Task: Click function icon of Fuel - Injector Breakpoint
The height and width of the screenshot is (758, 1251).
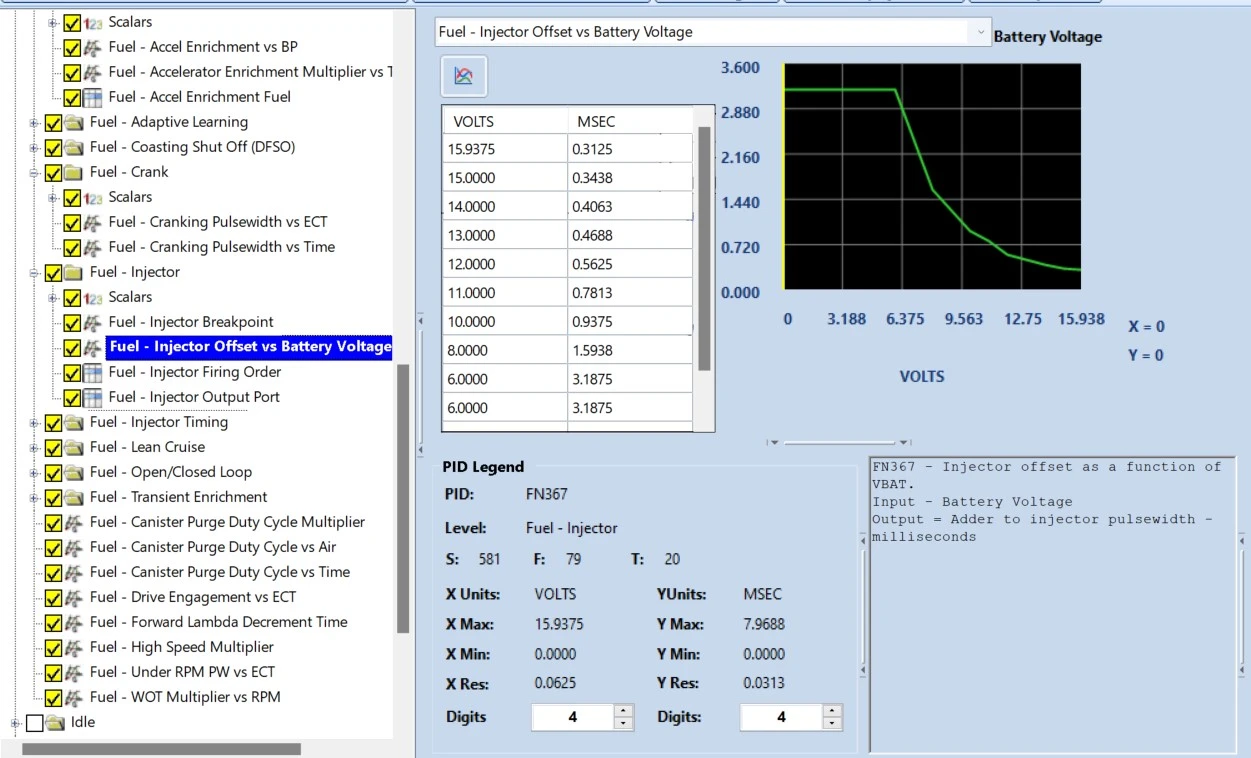Action: [x=93, y=322]
